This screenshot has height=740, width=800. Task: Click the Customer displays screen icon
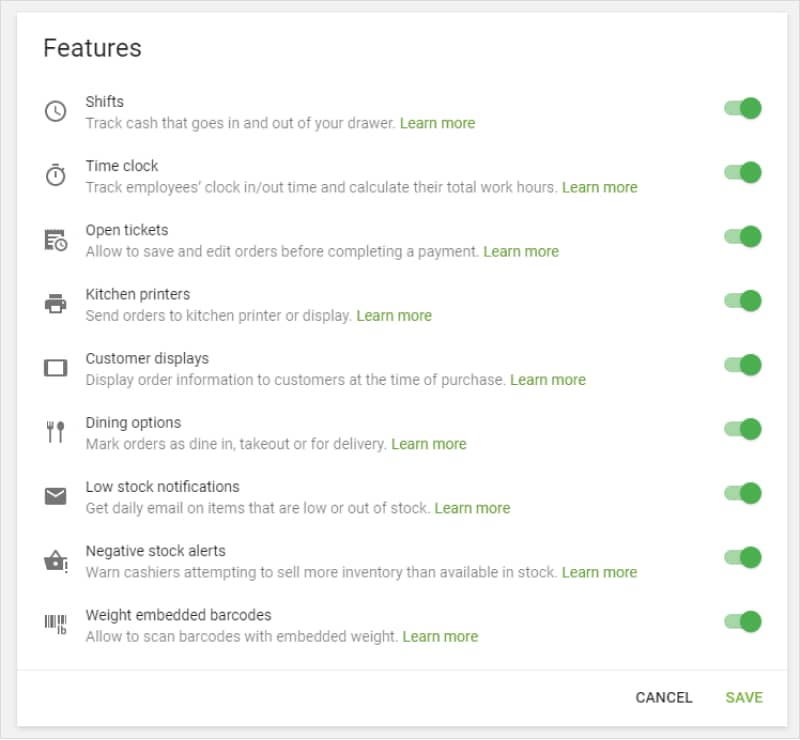click(56, 366)
